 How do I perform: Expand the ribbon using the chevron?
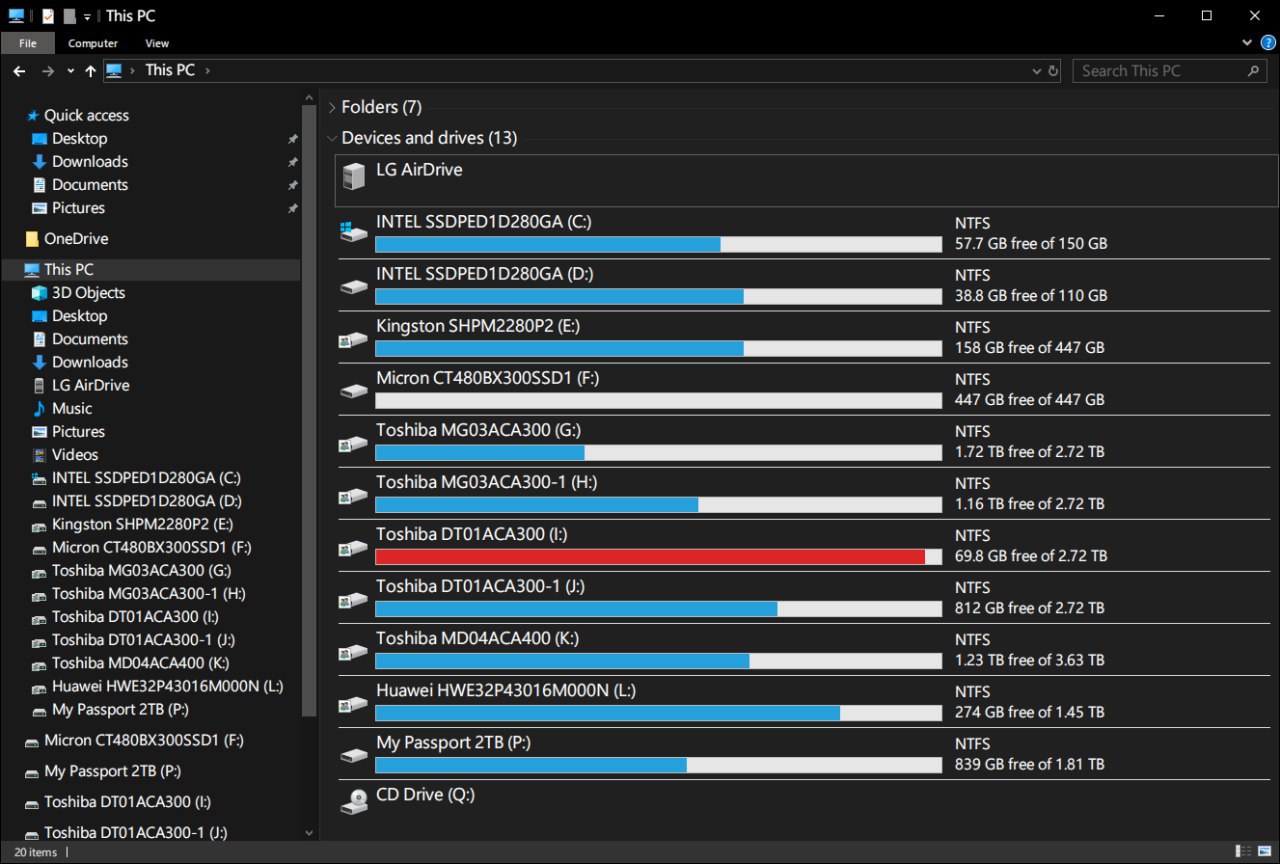click(x=1247, y=43)
